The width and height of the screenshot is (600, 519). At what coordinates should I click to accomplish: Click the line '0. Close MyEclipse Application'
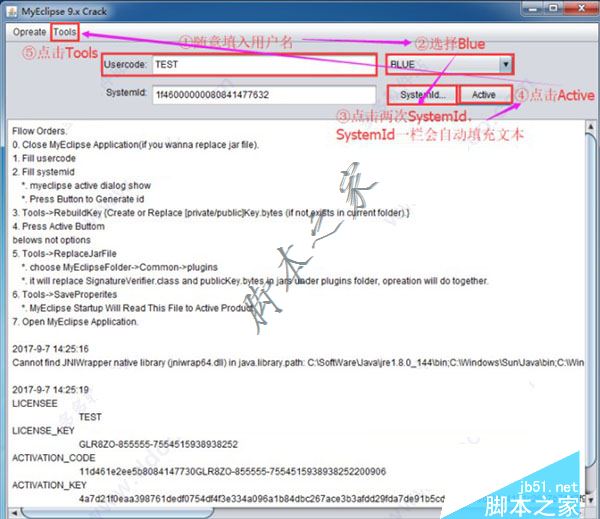[135, 145]
